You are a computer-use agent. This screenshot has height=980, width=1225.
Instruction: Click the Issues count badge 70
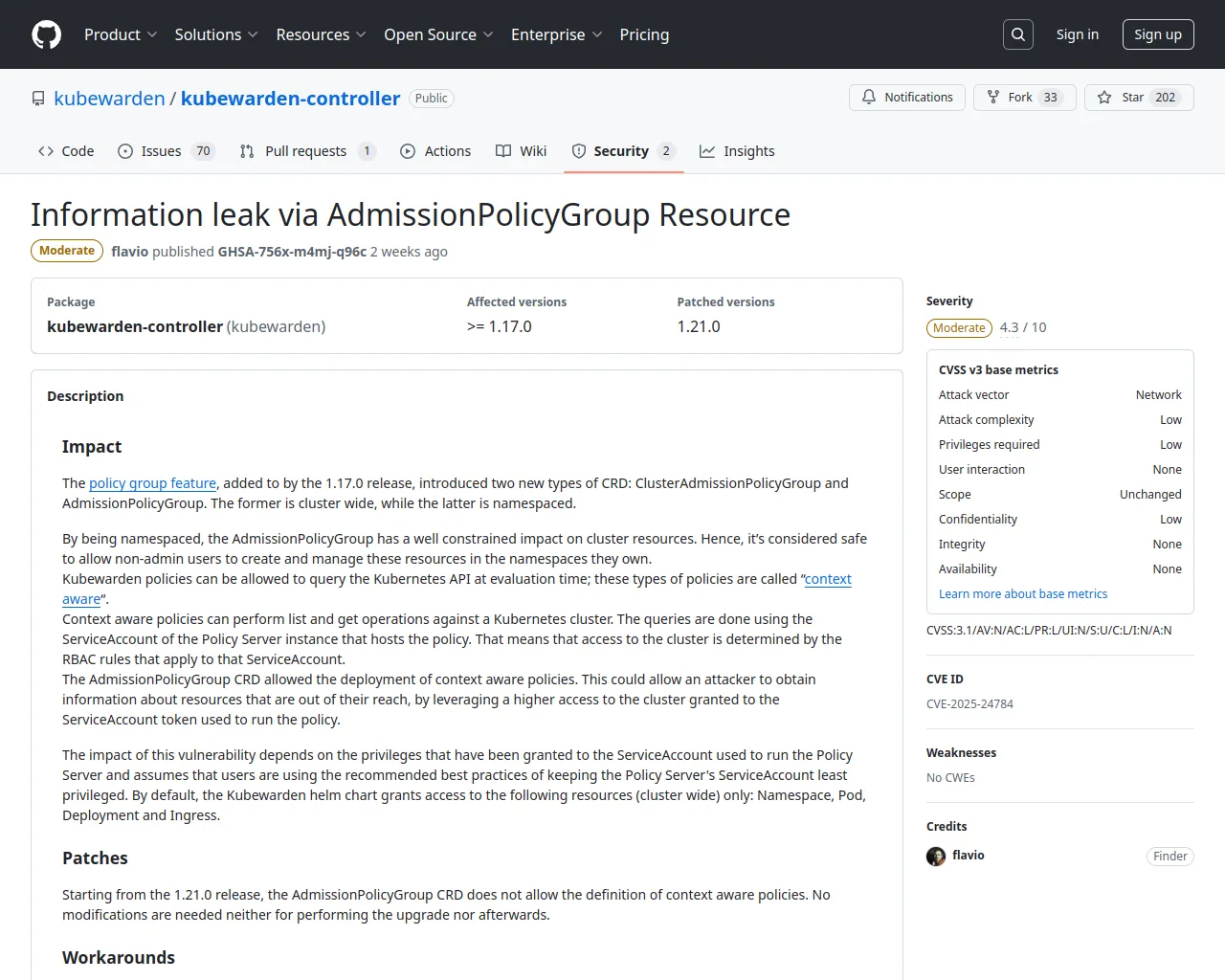pyautogui.click(x=203, y=151)
